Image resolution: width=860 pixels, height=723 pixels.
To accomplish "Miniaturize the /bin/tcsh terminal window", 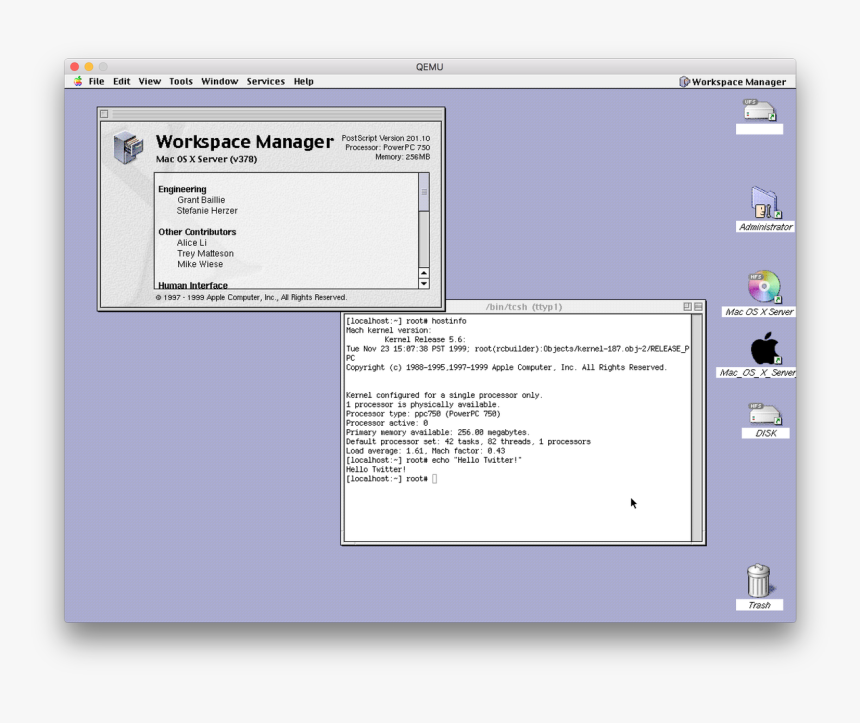I will [687, 304].
